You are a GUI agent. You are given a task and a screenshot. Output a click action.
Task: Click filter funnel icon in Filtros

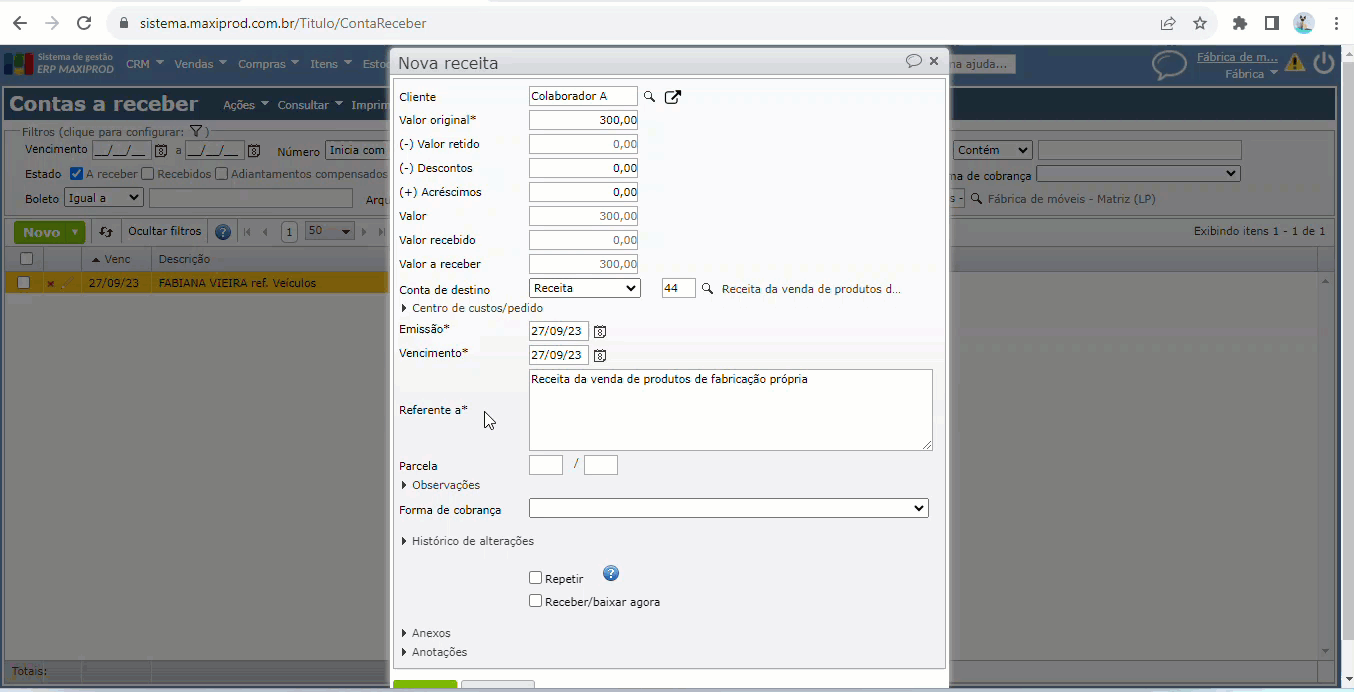coord(196,131)
